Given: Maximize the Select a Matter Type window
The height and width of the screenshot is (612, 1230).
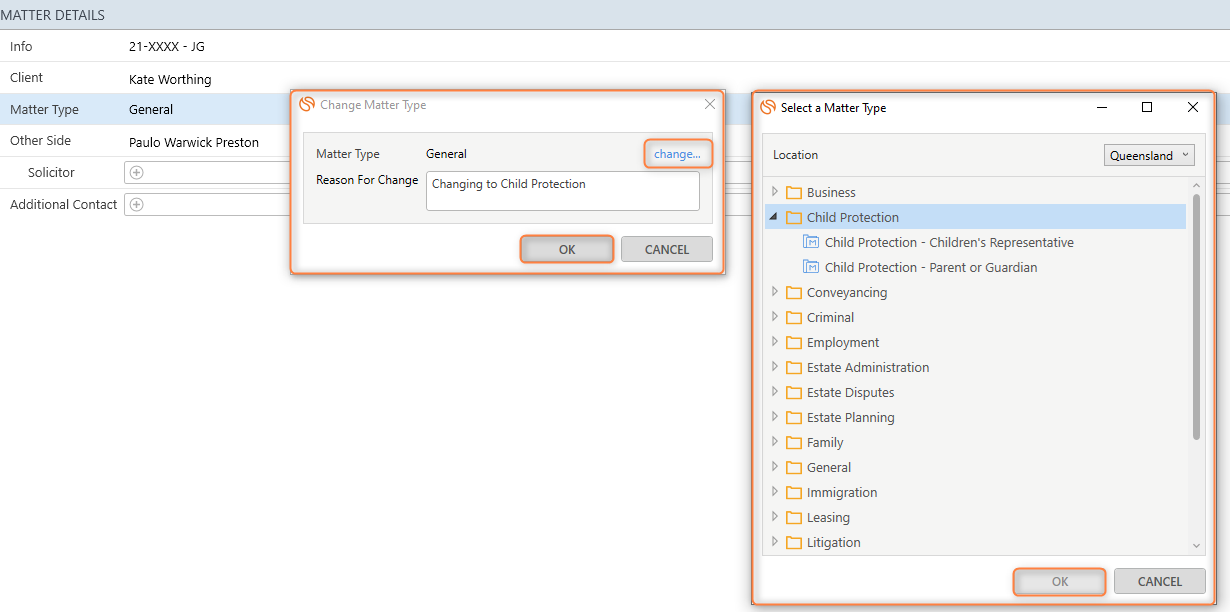Looking at the screenshot, I should pyautogui.click(x=1147, y=107).
